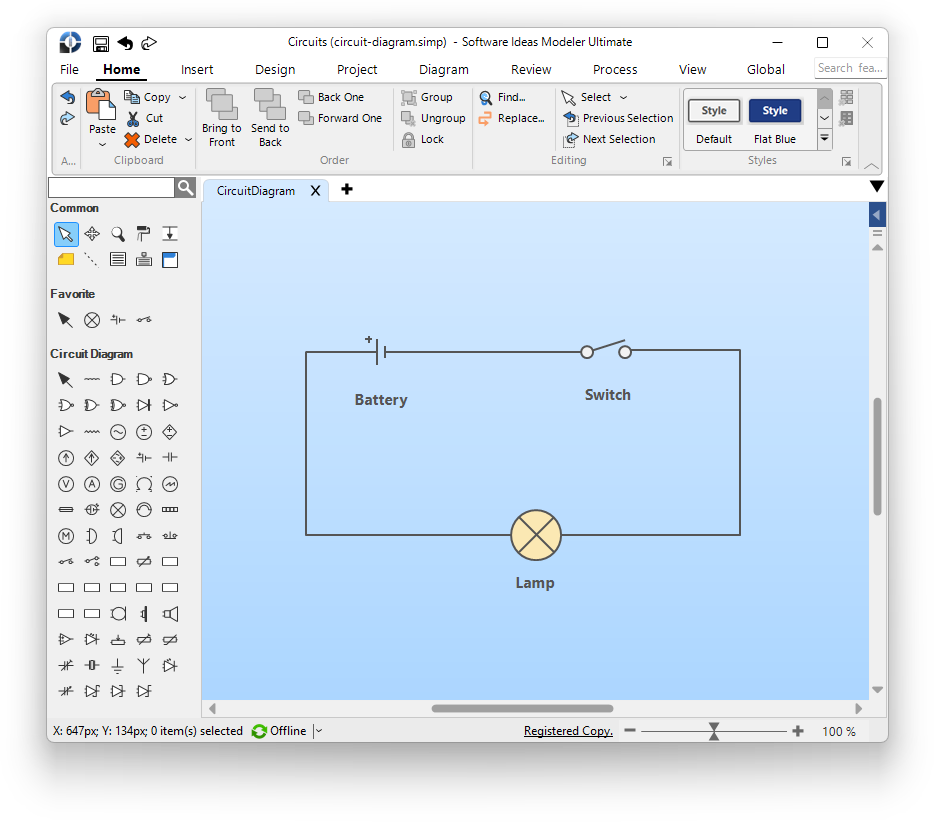Open the Delete dropdown arrow
The image size is (934, 822).
pos(188,140)
